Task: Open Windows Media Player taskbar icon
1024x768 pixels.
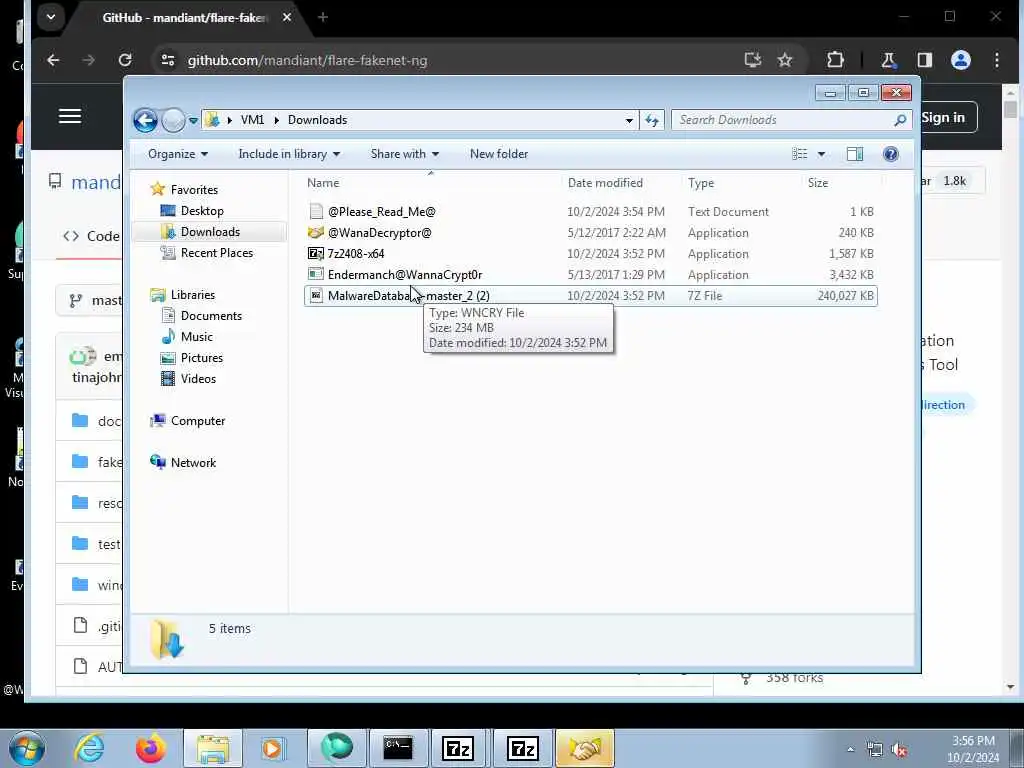Action: pyautogui.click(x=273, y=748)
